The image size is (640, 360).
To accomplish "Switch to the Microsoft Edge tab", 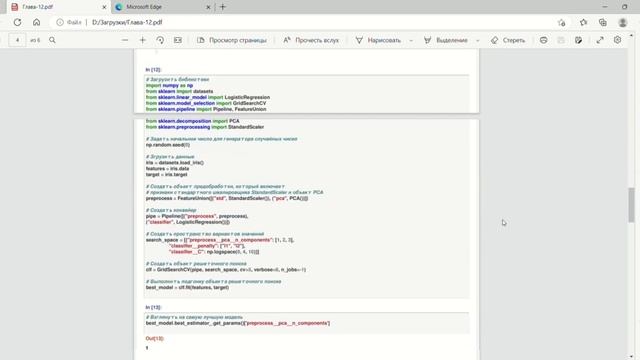I will (x=161, y=7).
